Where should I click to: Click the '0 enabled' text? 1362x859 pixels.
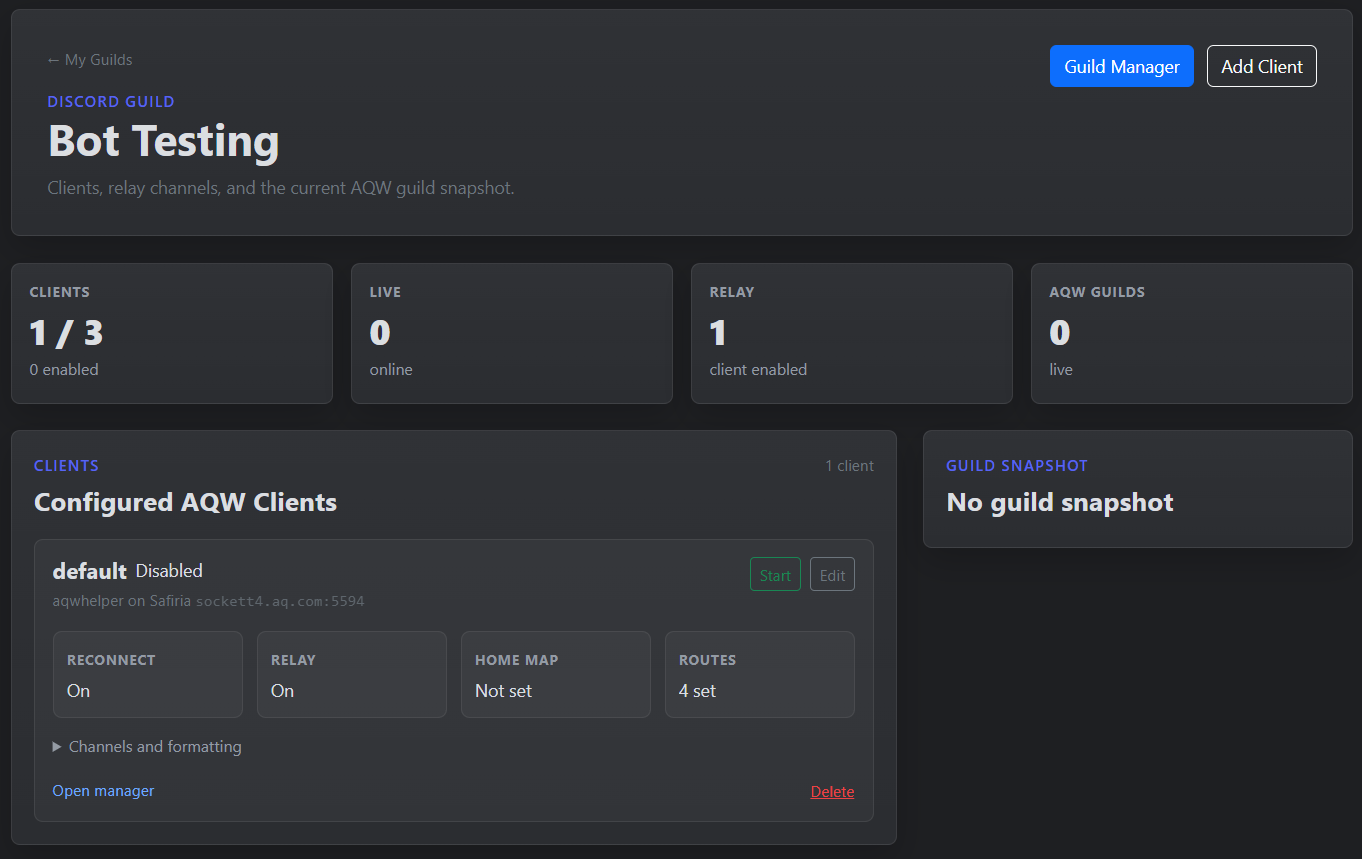64,370
